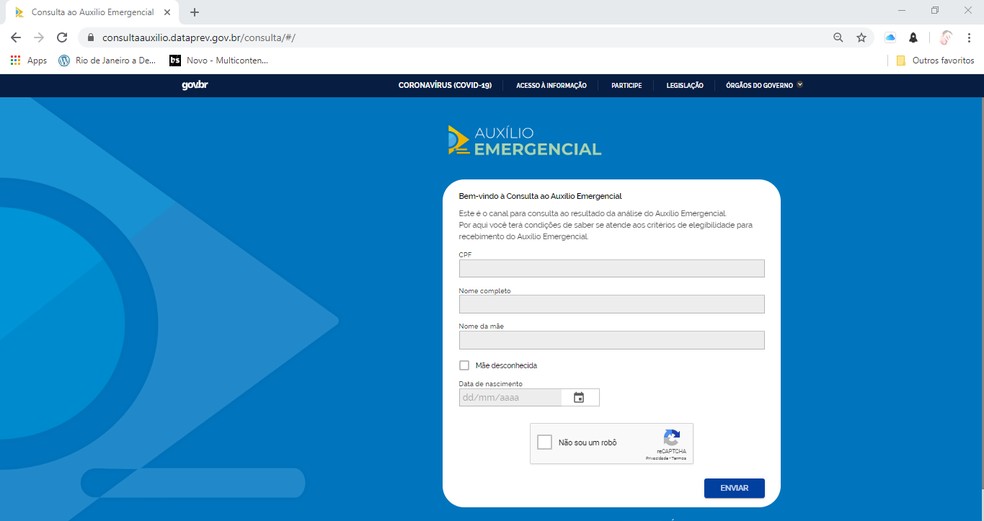Open Acesso à Informação menu item

(x=551, y=85)
